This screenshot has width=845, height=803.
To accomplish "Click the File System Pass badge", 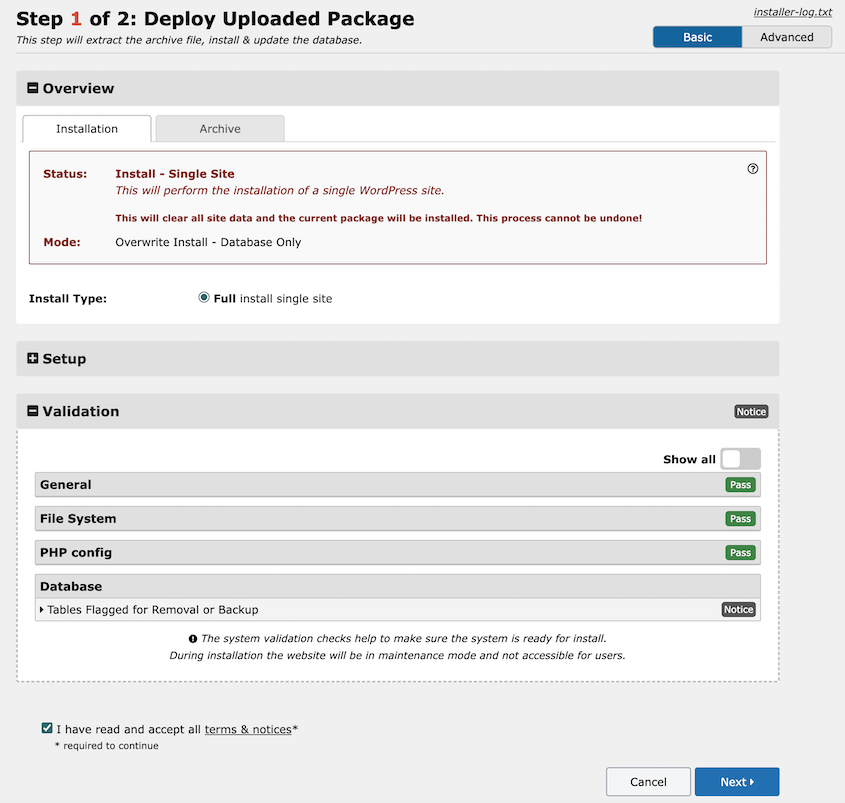I will coord(740,518).
